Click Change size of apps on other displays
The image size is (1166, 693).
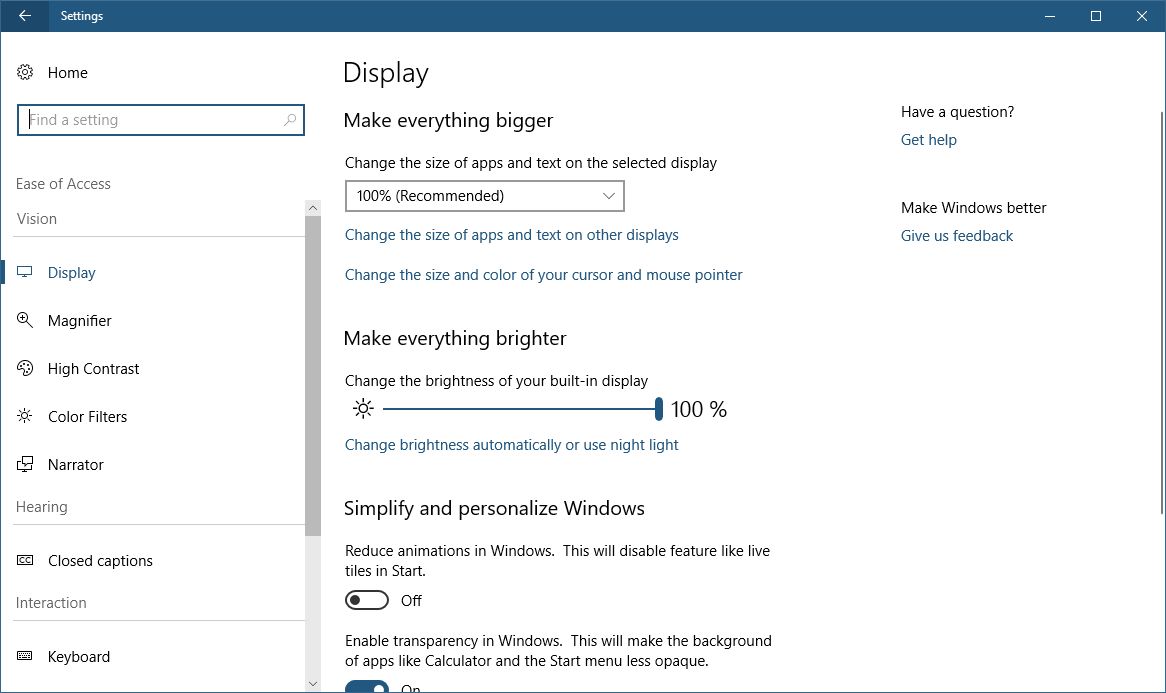tap(512, 235)
